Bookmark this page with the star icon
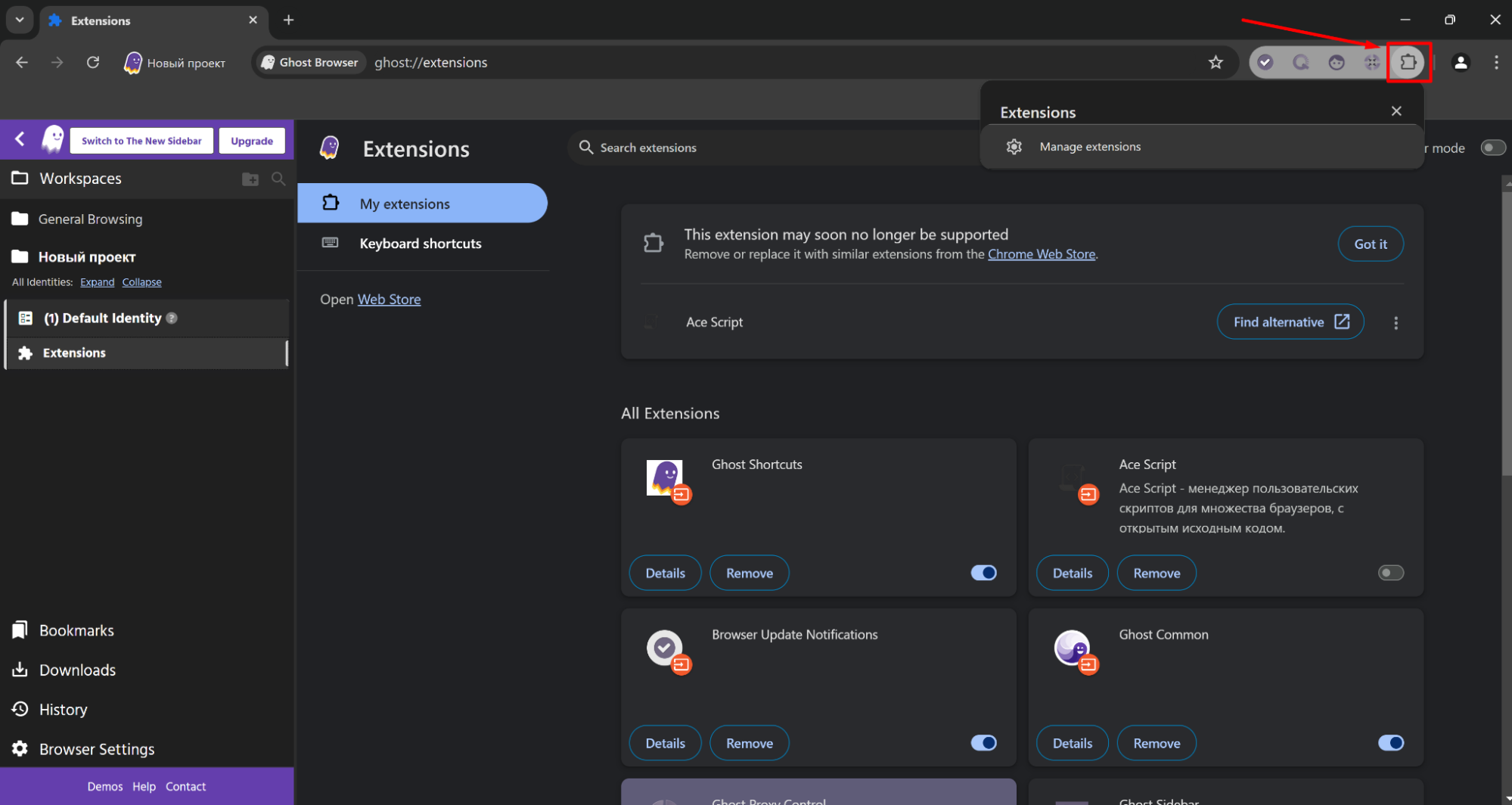 point(1215,62)
